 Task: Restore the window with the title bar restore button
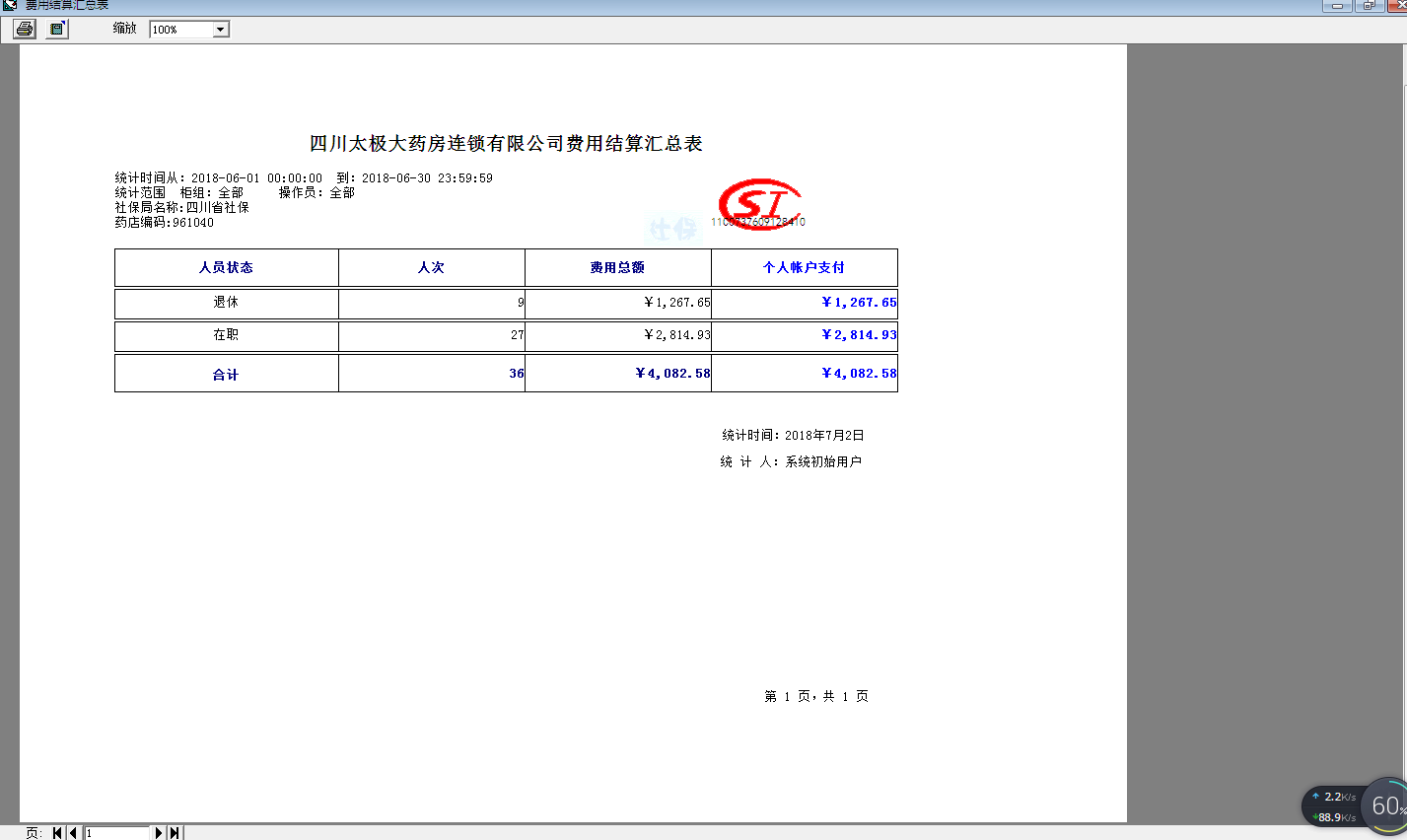coord(1369,5)
